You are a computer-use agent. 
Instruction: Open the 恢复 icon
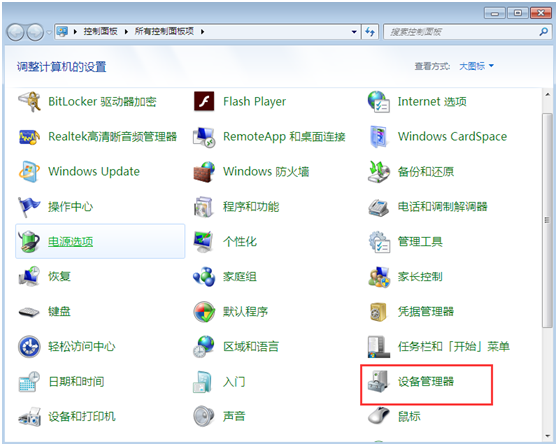[x=29, y=277]
